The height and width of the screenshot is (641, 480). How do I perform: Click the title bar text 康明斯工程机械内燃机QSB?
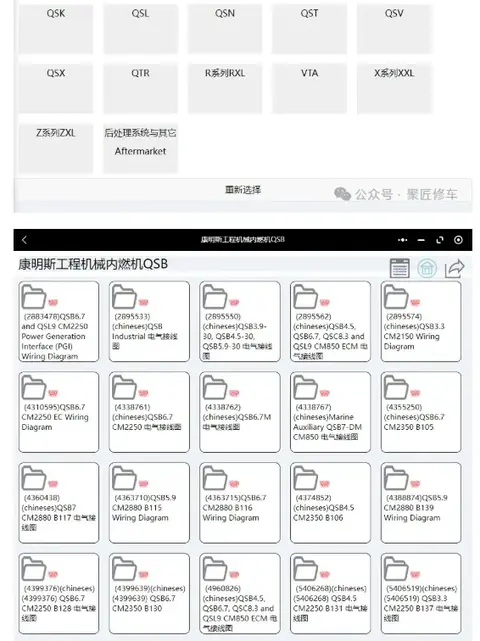pyautogui.click(x=242, y=240)
